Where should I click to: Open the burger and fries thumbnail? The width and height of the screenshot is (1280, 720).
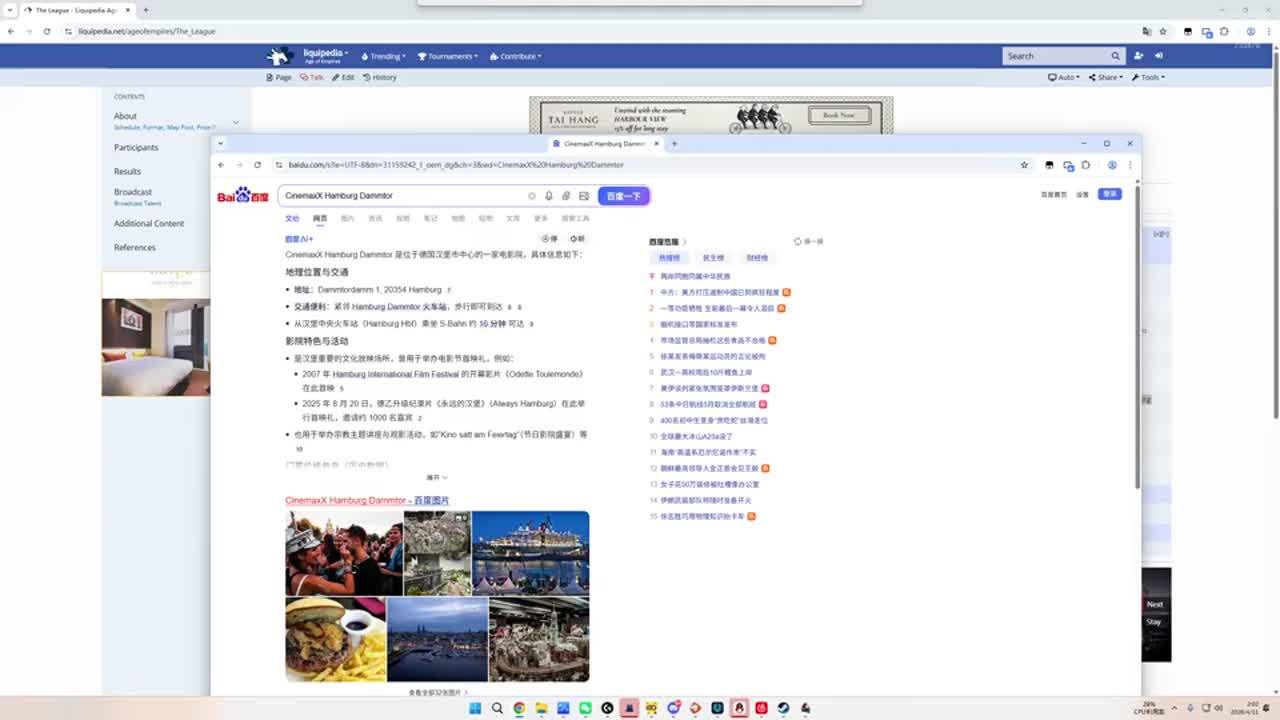pyautogui.click(x=335, y=640)
